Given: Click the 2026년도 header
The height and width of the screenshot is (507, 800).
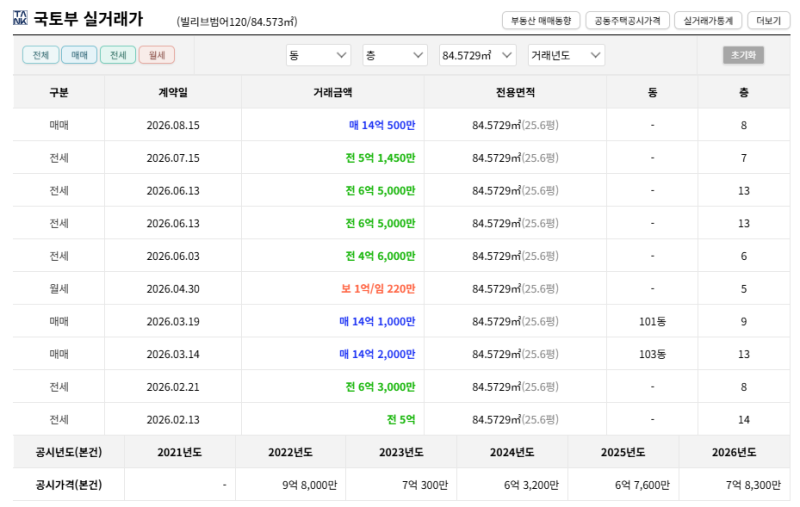Looking at the screenshot, I should 734,452.
